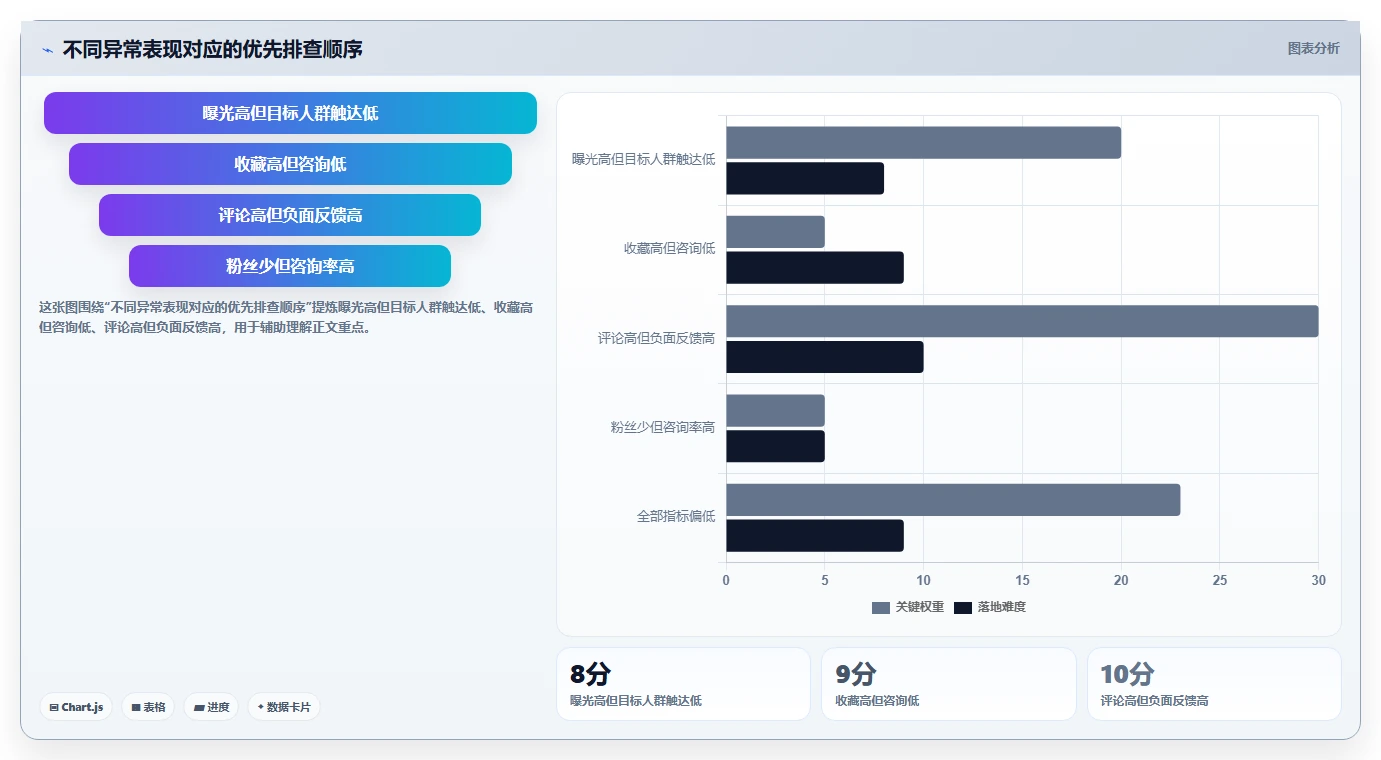Click the 落地难度 bar for 曝光高但目标人群触达低
The width and height of the screenshot is (1381, 760).
tap(805, 178)
